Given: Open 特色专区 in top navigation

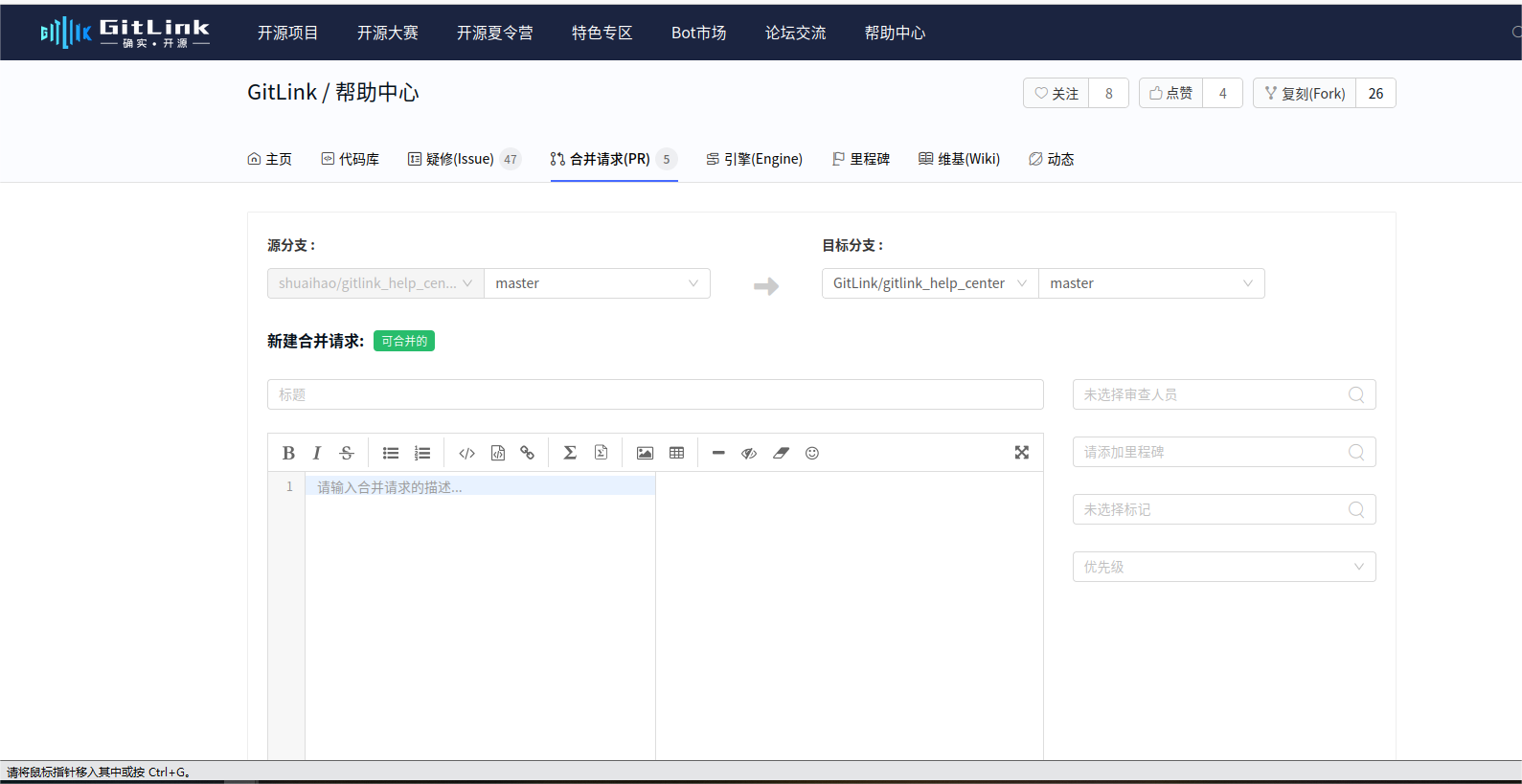Looking at the screenshot, I should 602,33.
